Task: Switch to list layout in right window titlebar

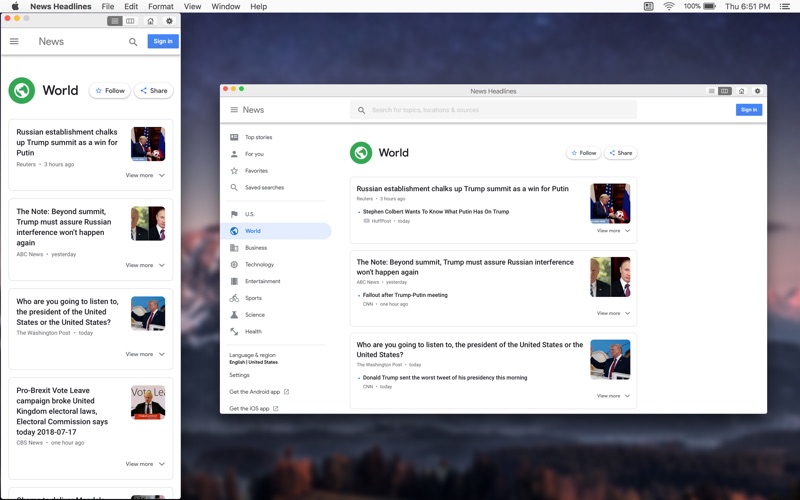Action: coord(711,91)
